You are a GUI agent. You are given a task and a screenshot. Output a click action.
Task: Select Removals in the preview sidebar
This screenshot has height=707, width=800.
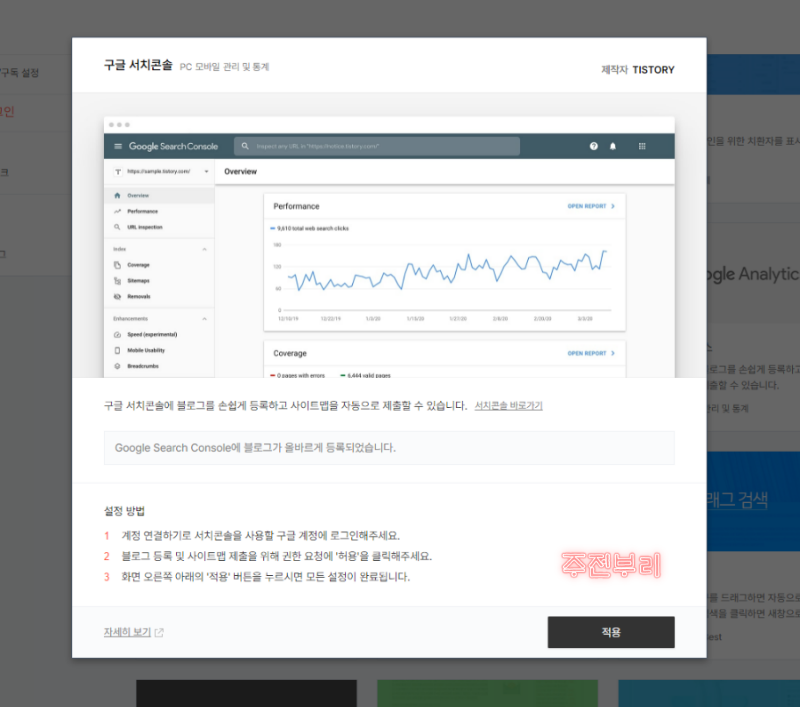click(159, 296)
